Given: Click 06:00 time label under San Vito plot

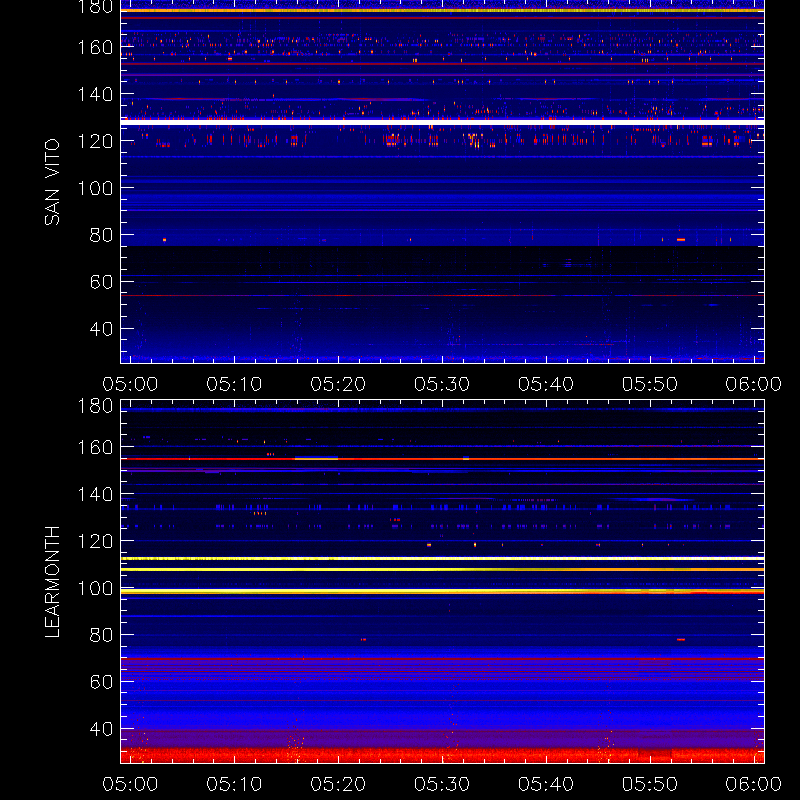Looking at the screenshot, I should tap(754, 384).
